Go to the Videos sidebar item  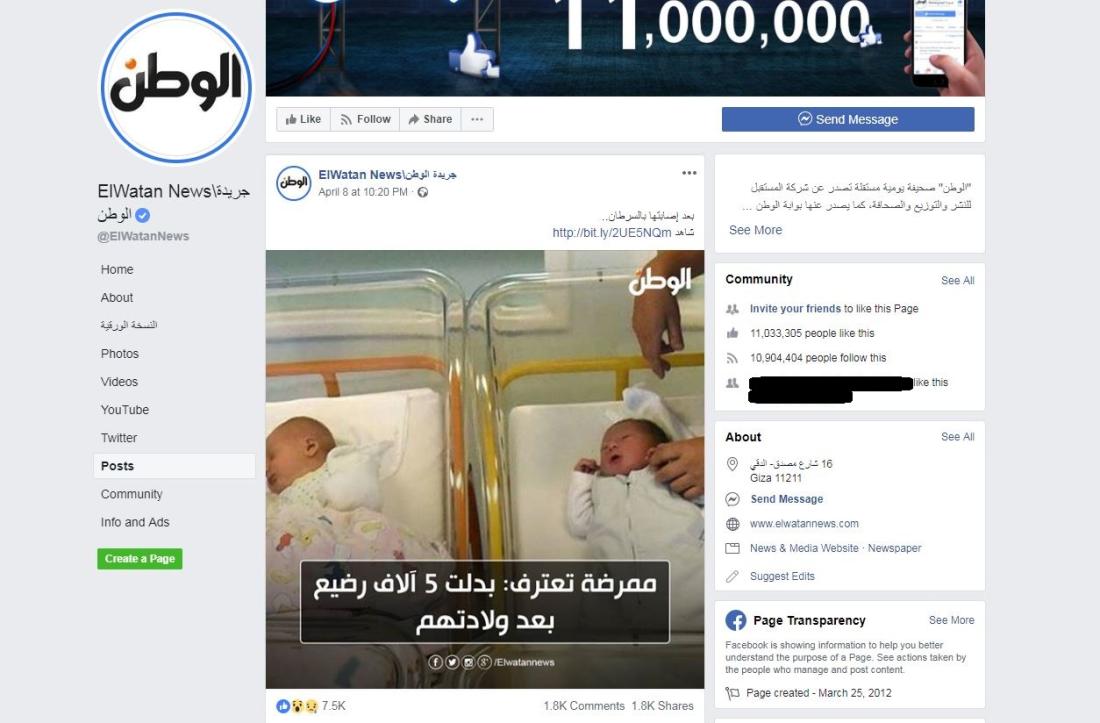pos(119,381)
